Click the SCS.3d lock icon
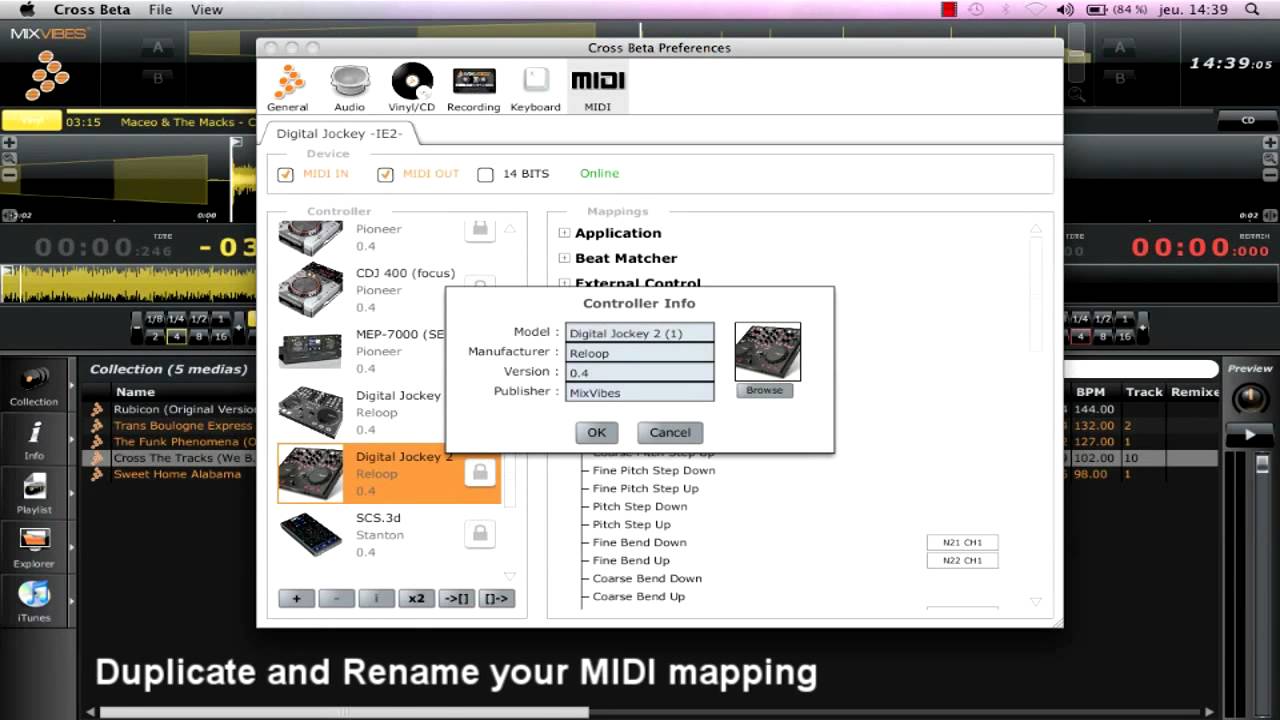The height and width of the screenshot is (720, 1280). pos(480,534)
